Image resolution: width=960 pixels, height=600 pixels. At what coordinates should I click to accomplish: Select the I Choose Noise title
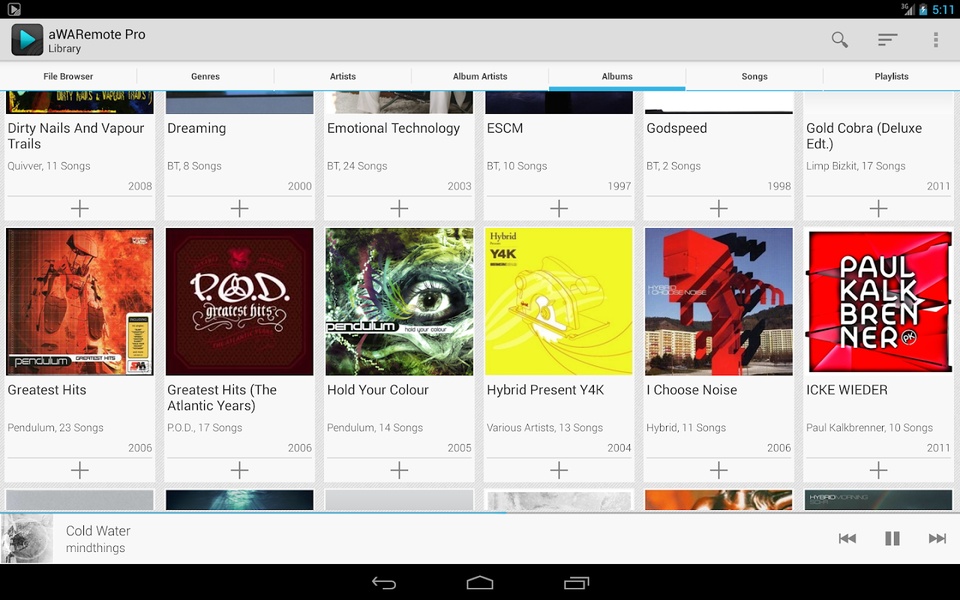pyautogui.click(x=692, y=390)
